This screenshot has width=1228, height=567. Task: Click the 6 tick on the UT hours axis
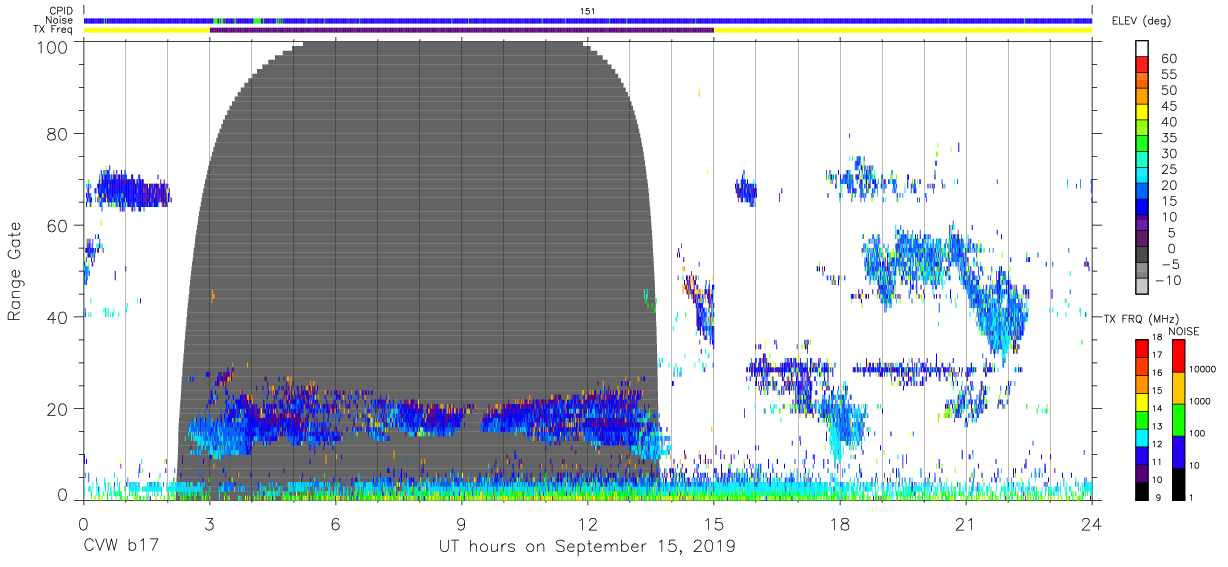[x=336, y=523]
